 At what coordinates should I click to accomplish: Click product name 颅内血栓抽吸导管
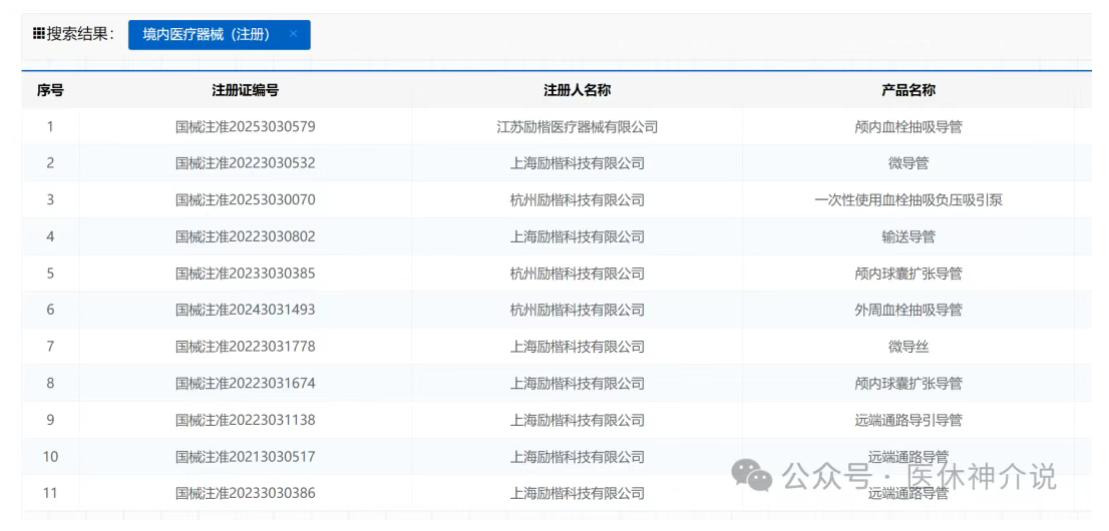point(908,127)
